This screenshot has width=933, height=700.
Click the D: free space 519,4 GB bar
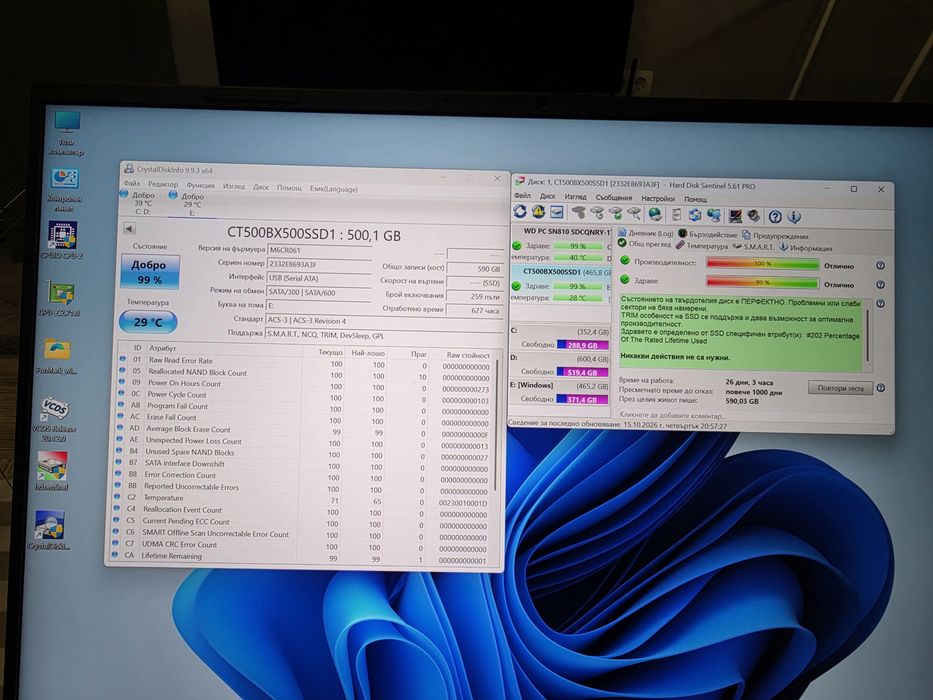pos(583,372)
